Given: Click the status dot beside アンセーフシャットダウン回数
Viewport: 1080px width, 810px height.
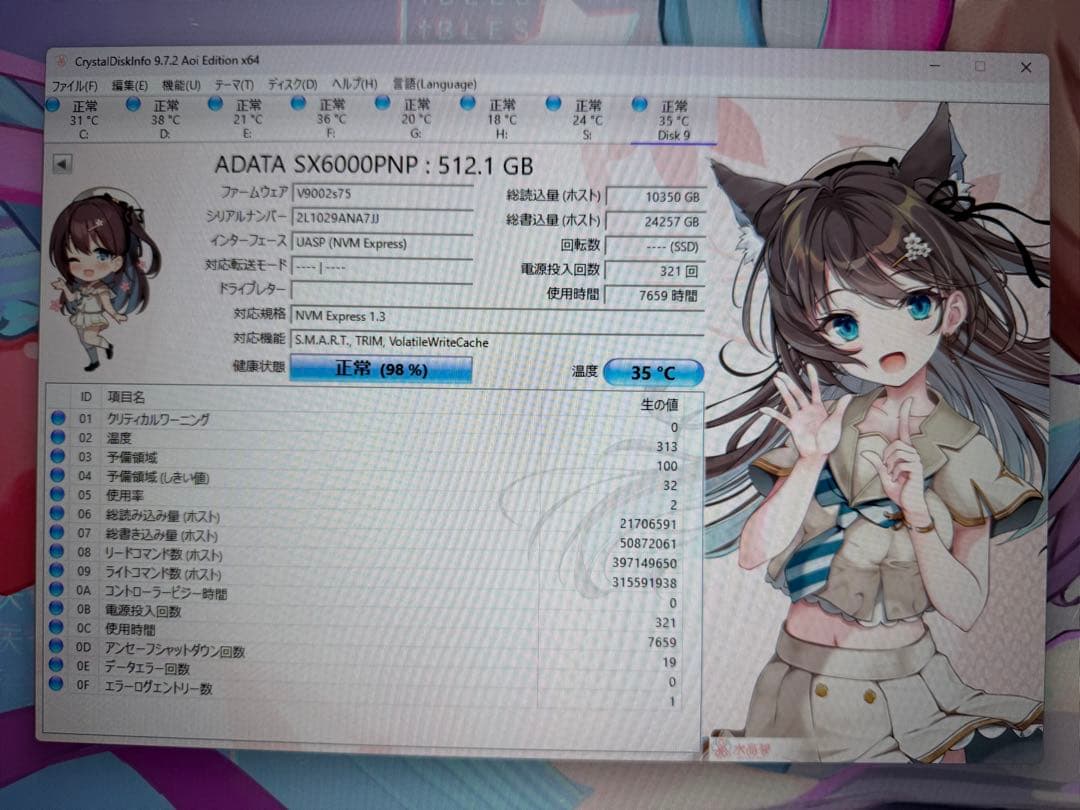Looking at the screenshot, I should [x=56, y=646].
